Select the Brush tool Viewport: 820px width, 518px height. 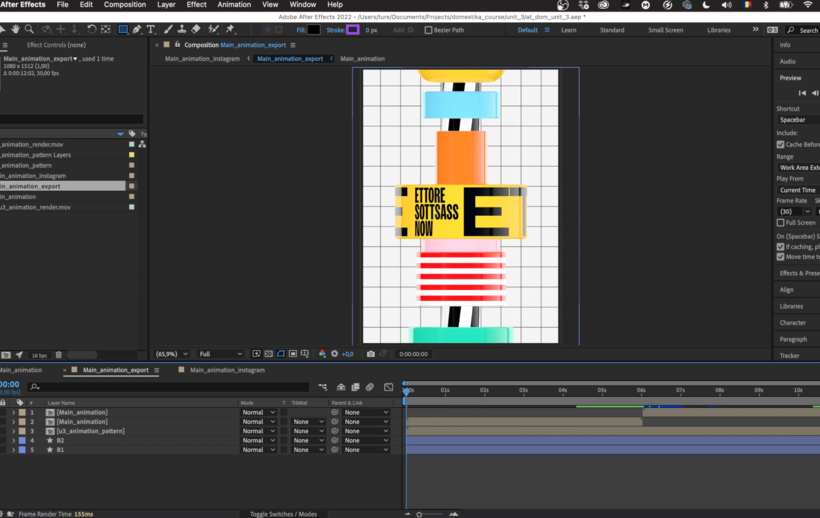click(x=168, y=29)
